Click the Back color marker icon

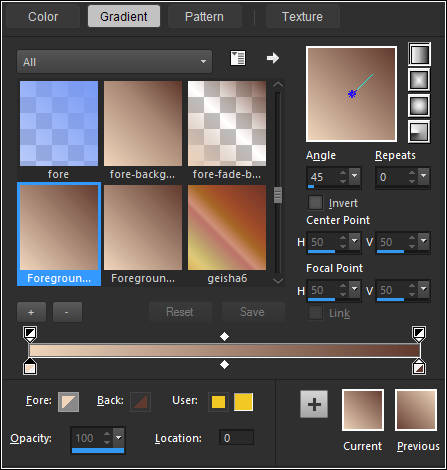point(140,402)
